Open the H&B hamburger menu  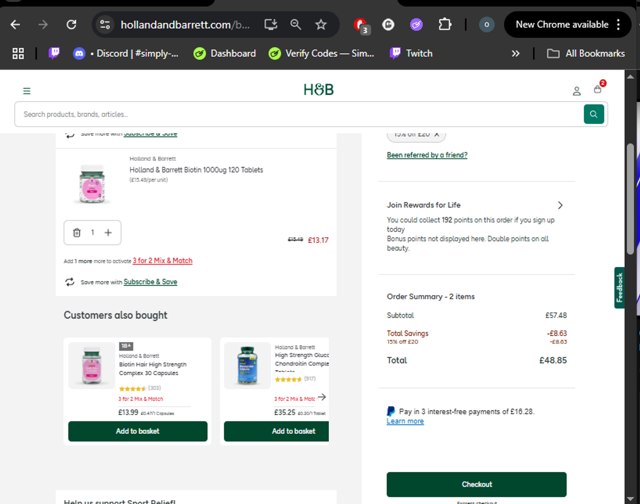coord(27,91)
